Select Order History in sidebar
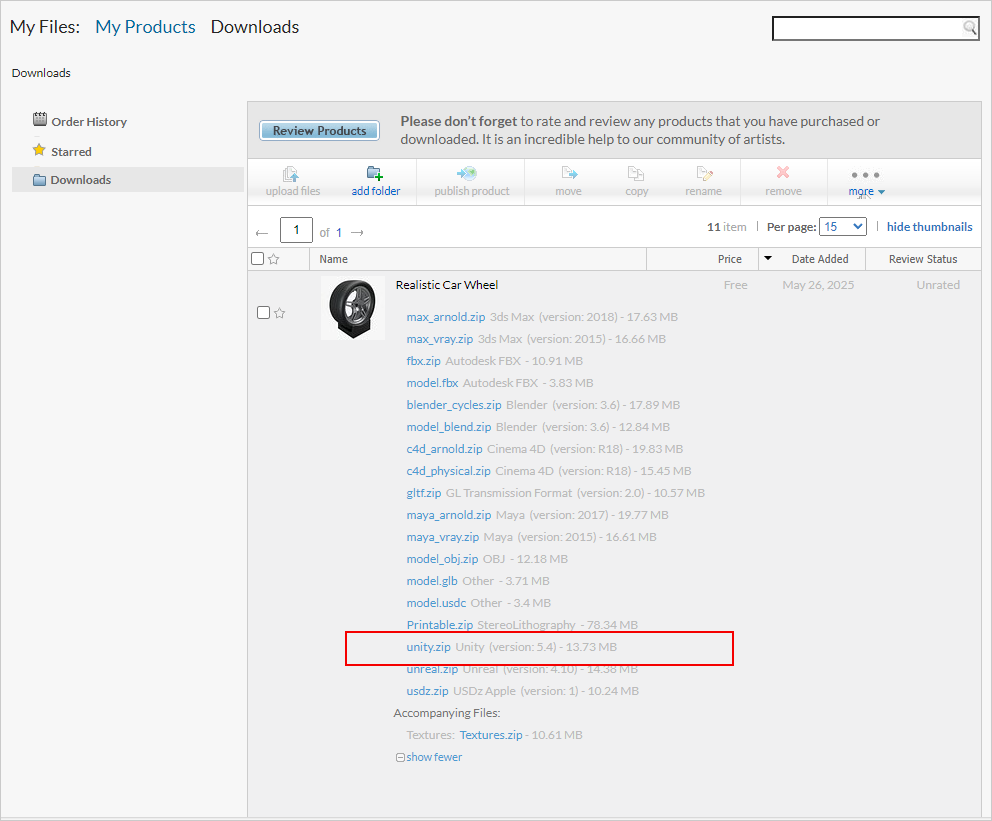 89,122
